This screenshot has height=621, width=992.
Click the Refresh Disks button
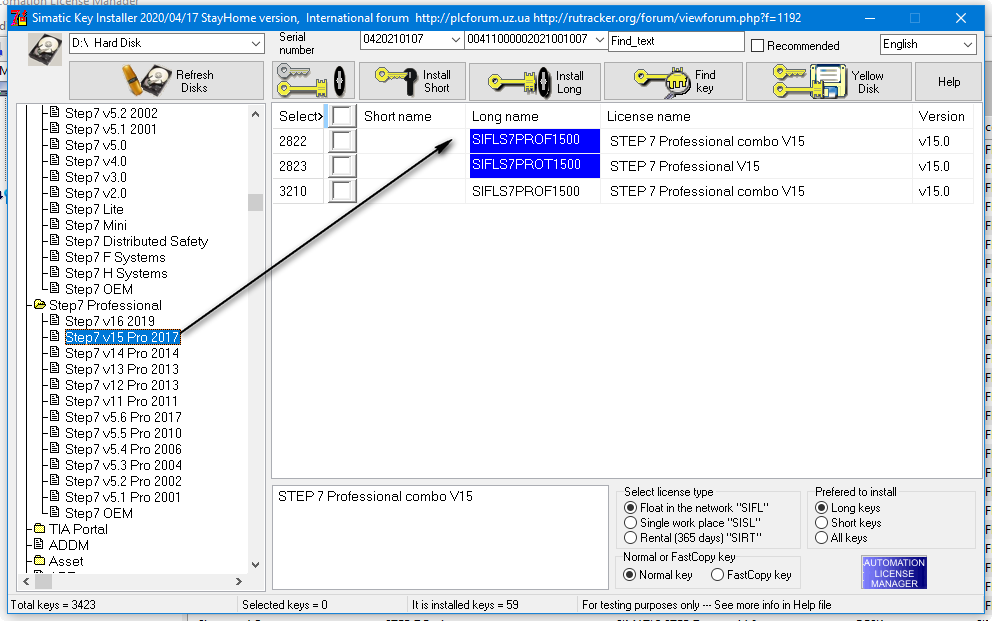pyautogui.click(x=166, y=81)
